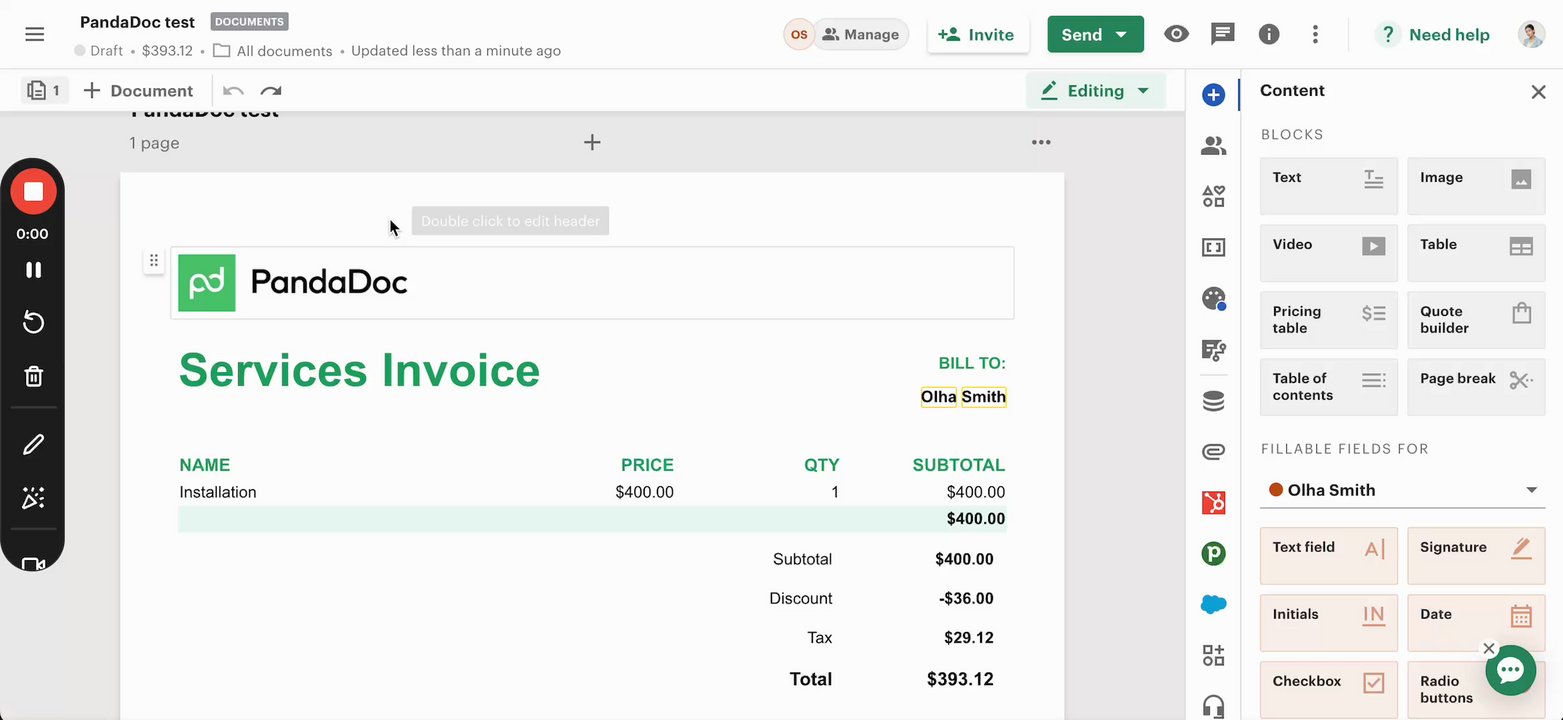Image resolution: width=1563 pixels, height=720 pixels.
Task: Expand the Send button dropdown arrow
Action: 1122,35
